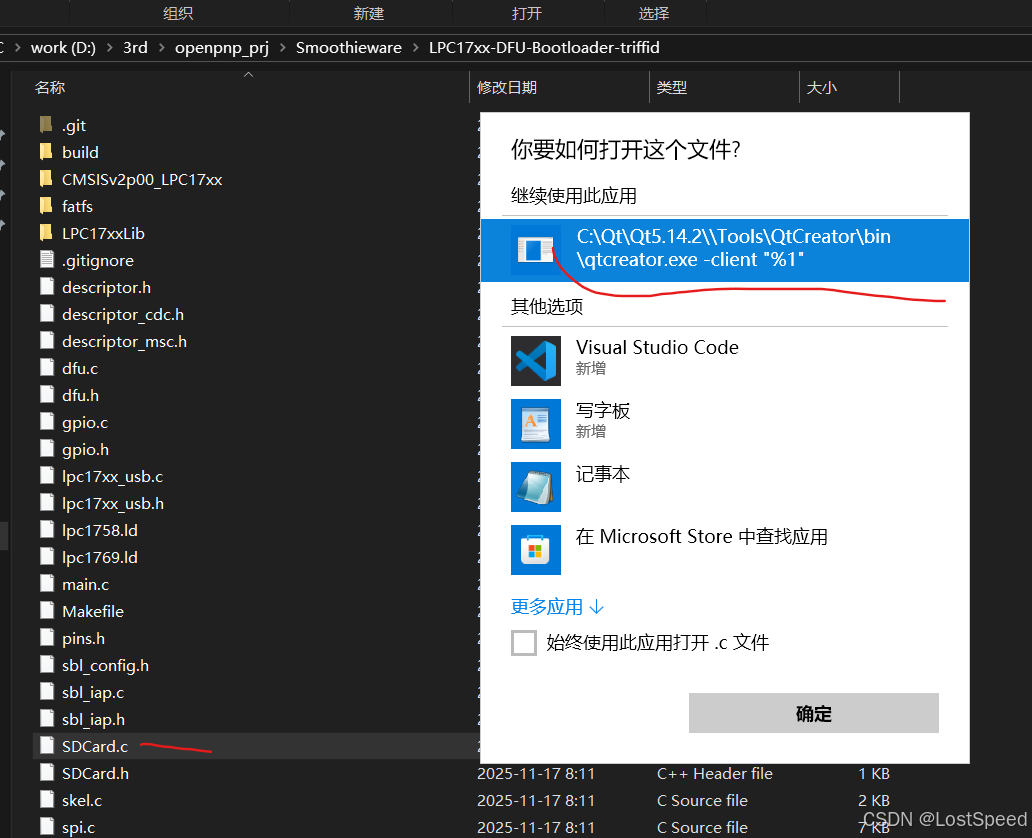Choose the Visual Studio Code icon
Viewport: 1032px width, 838px height.
point(536,361)
